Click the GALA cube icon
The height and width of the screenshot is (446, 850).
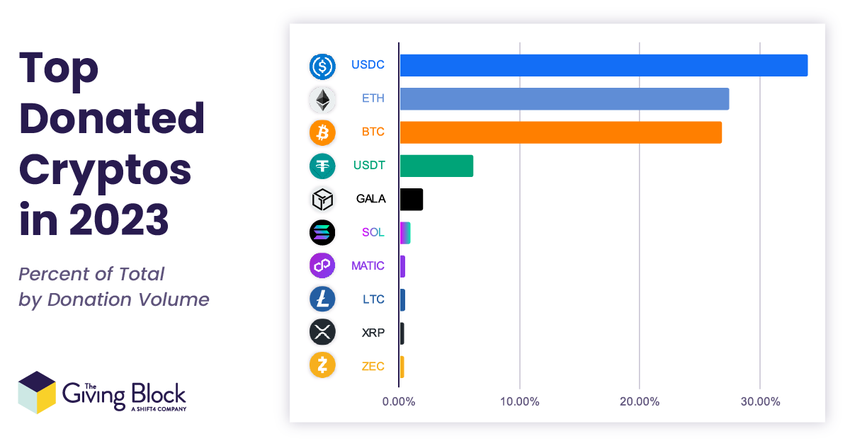(323, 199)
